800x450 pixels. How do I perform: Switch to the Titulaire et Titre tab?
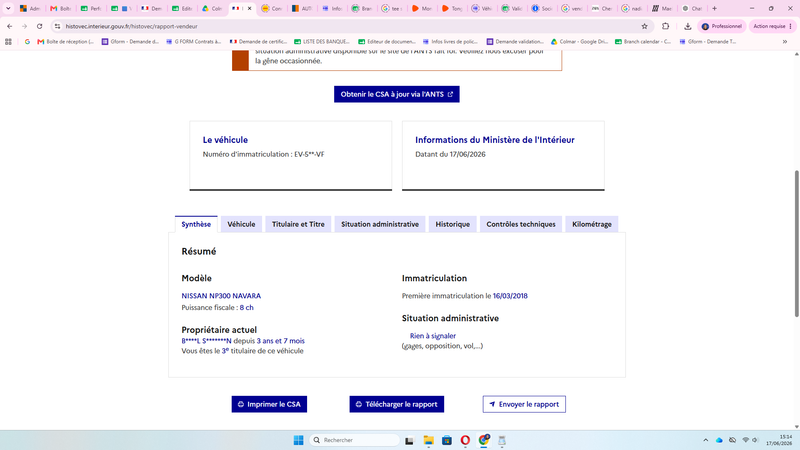click(298, 224)
